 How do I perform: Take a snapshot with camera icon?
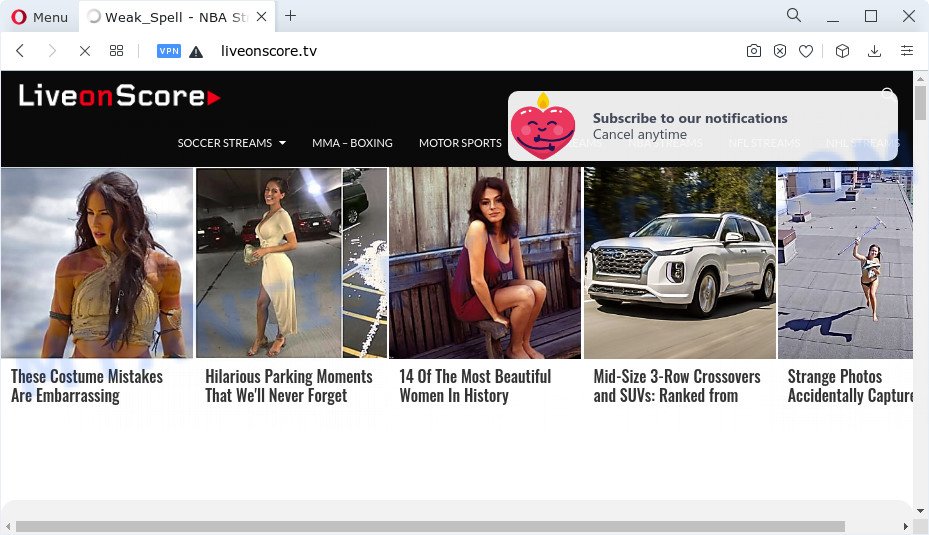pos(754,51)
